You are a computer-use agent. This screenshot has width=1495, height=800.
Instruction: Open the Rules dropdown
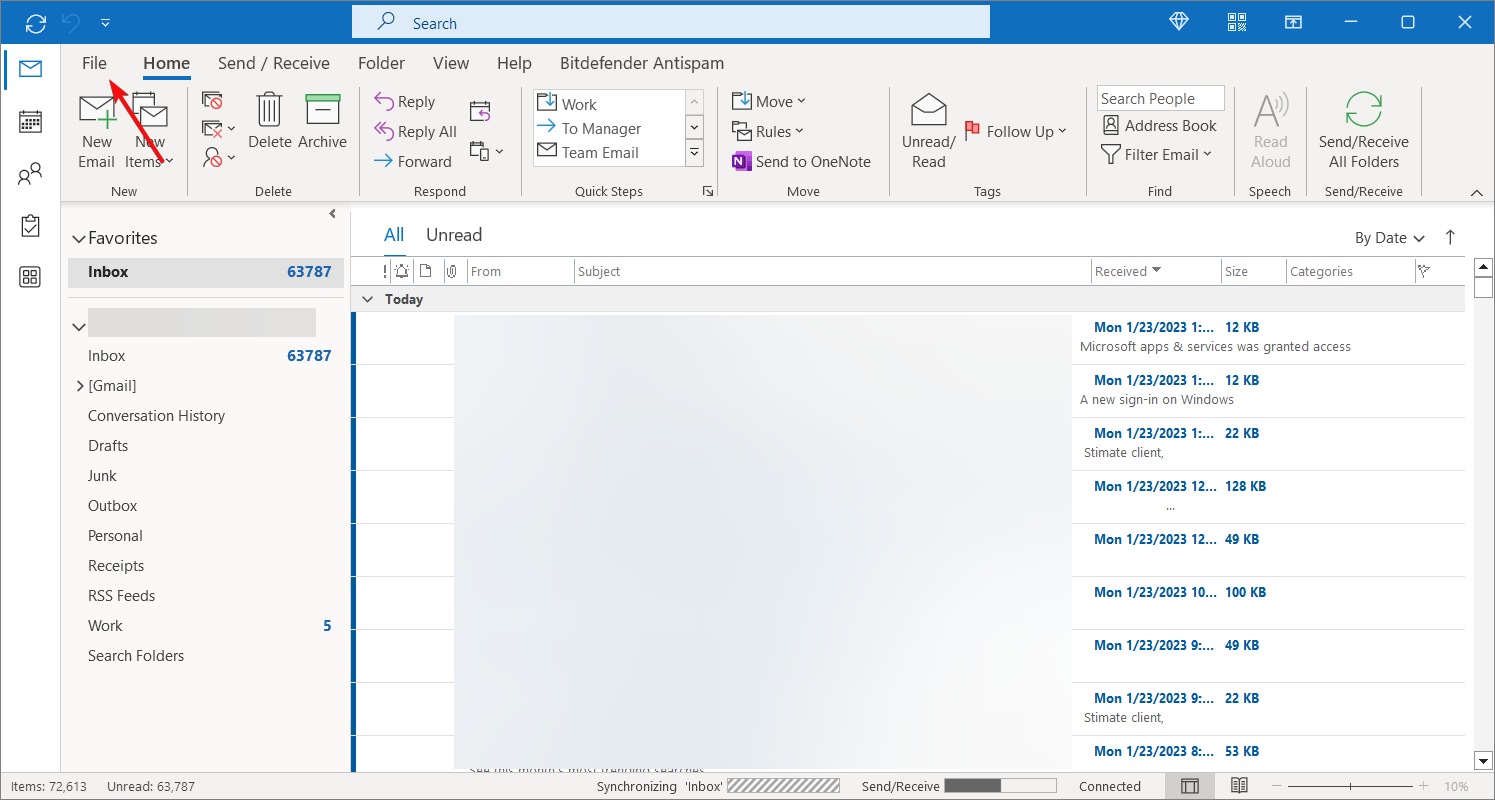pyautogui.click(x=767, y=131)
